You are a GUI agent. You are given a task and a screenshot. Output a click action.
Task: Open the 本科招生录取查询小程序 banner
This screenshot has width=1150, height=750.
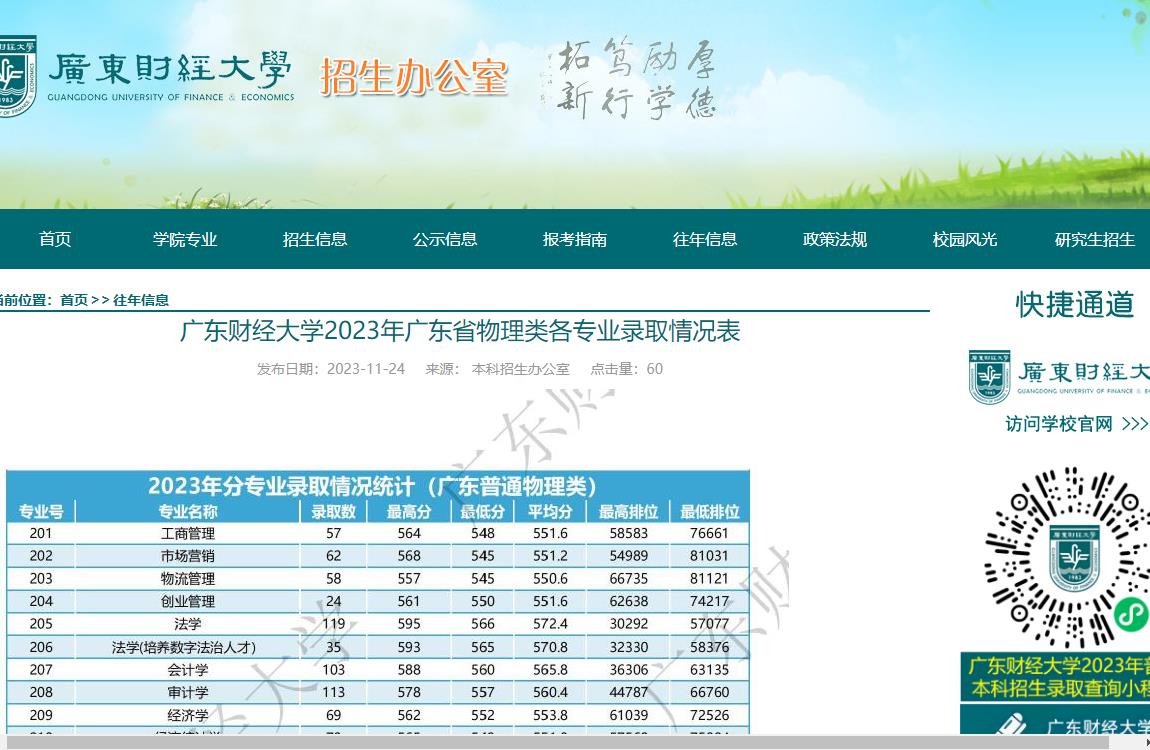pos(1055,677)
